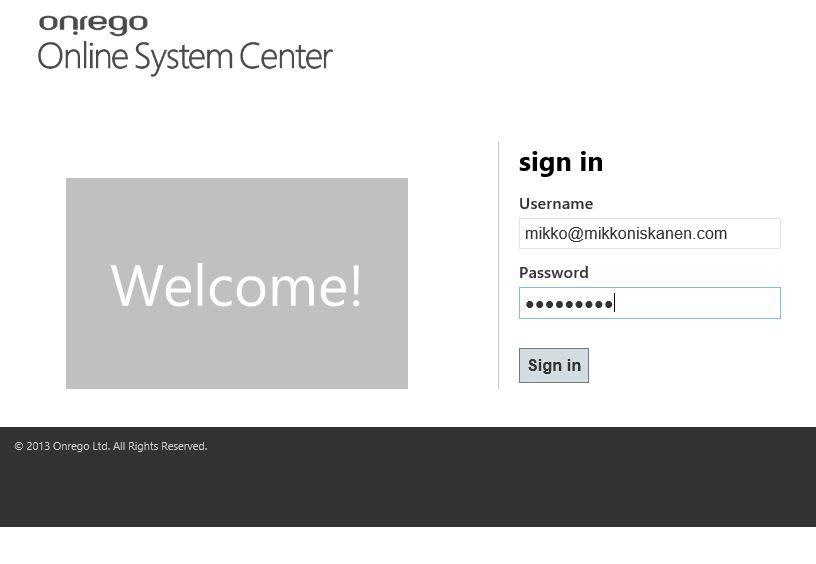Click "Onrego Ltd." in the footer
Image resolution: width=816 pixels, height=564 pixels.
point(81,447)
